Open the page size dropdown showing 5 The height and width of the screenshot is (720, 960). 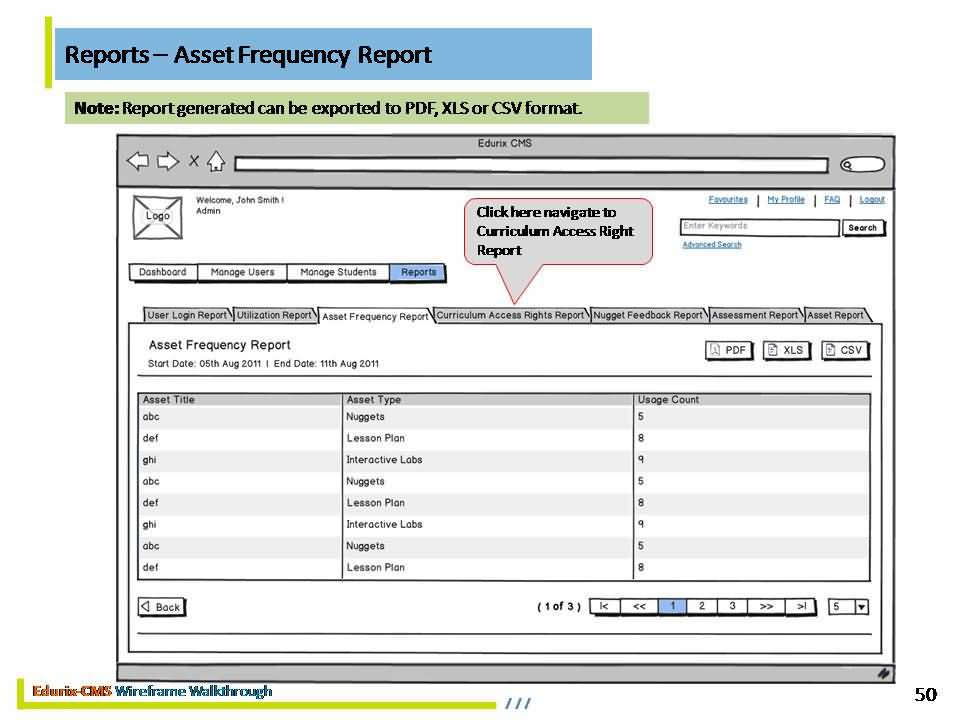pyautogui.click(x=848, y=607)
